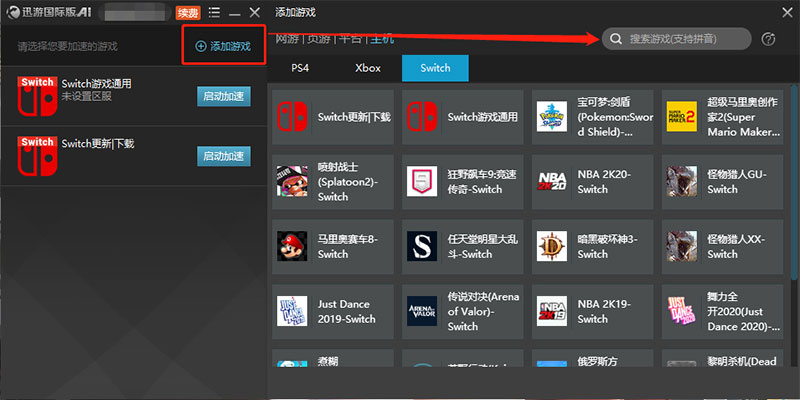Click the 添加游戏 plus button
Screen dimensions: 800x400
coord(223,46)
